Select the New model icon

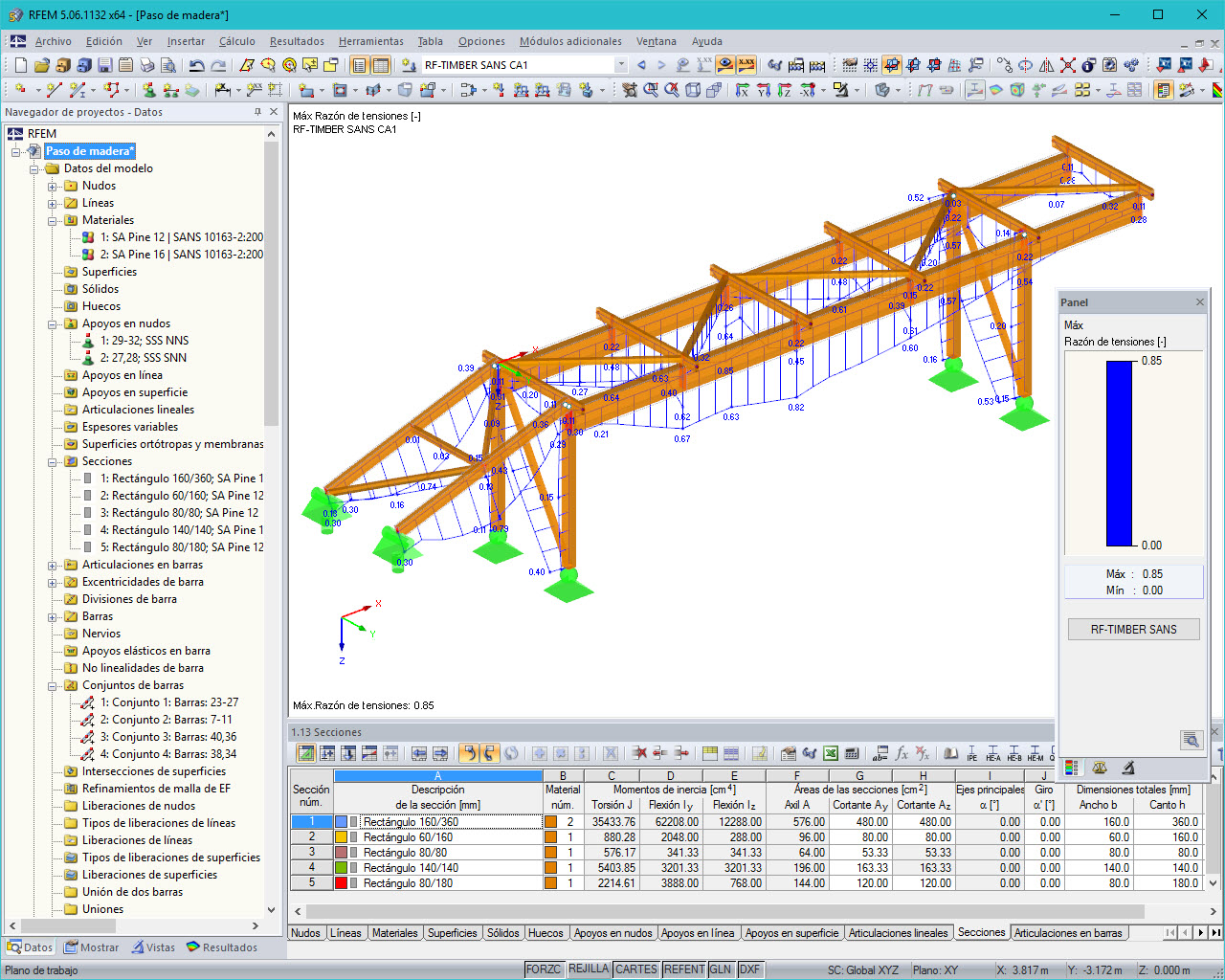click(20, 65)
